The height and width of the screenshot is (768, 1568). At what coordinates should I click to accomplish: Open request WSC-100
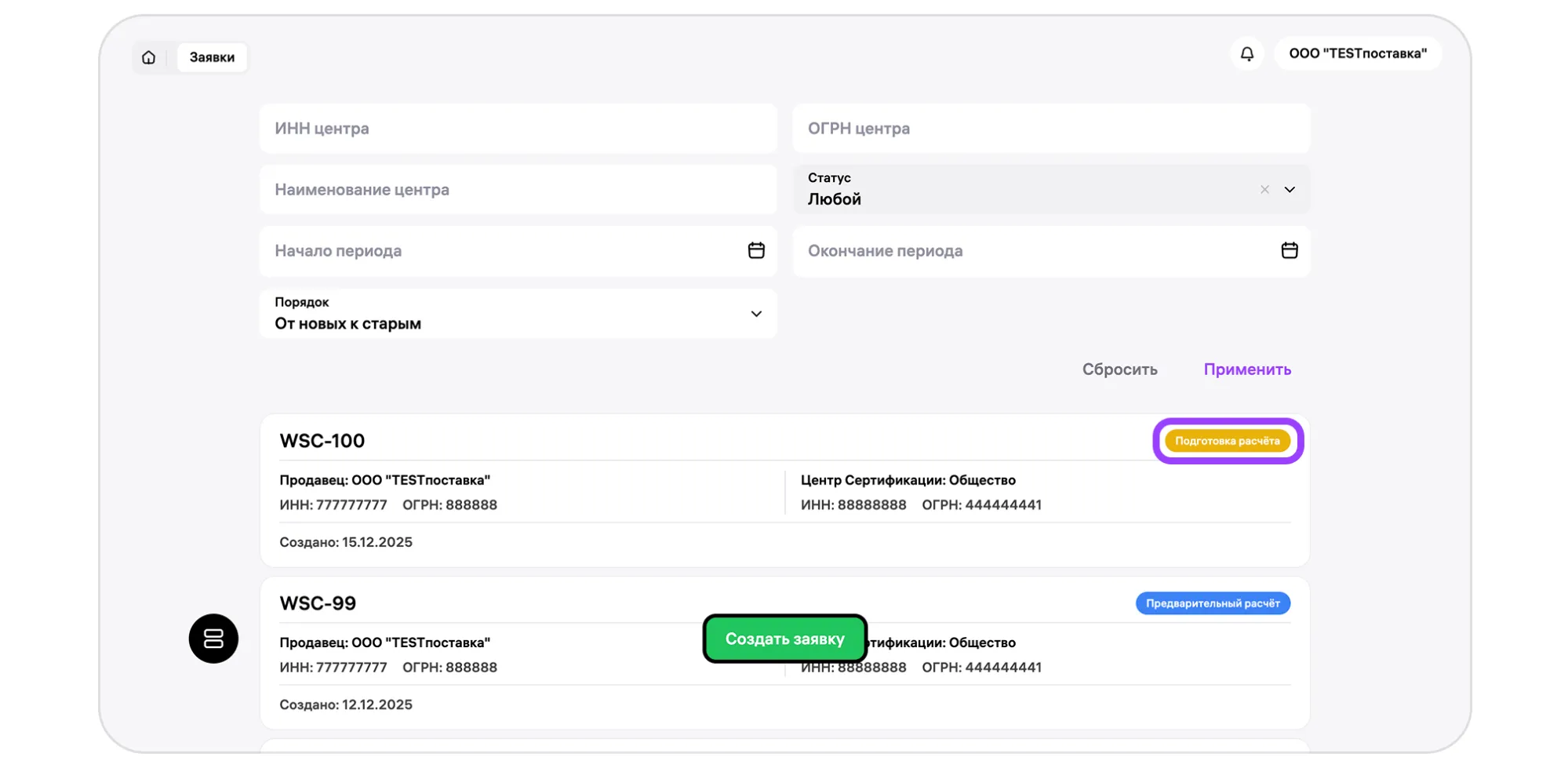click(322, 441)
